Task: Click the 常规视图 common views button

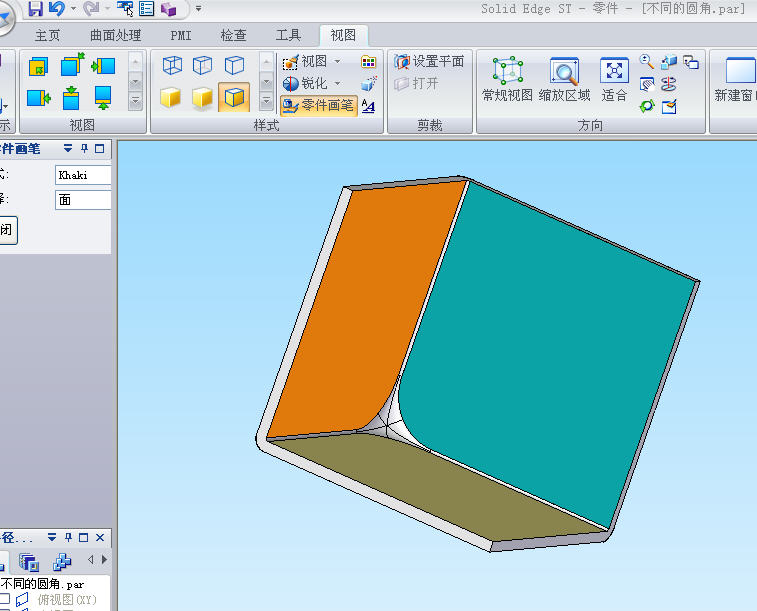Action: click(x=507, y=79)
